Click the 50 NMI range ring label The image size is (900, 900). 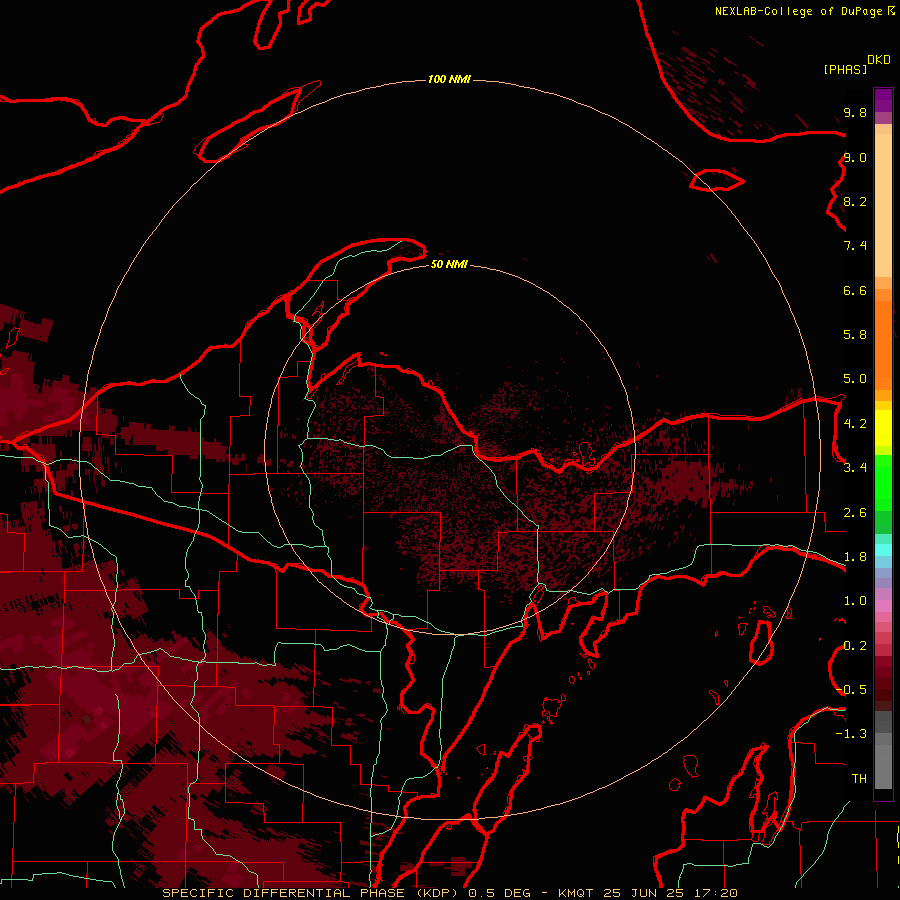click(449, 264)
